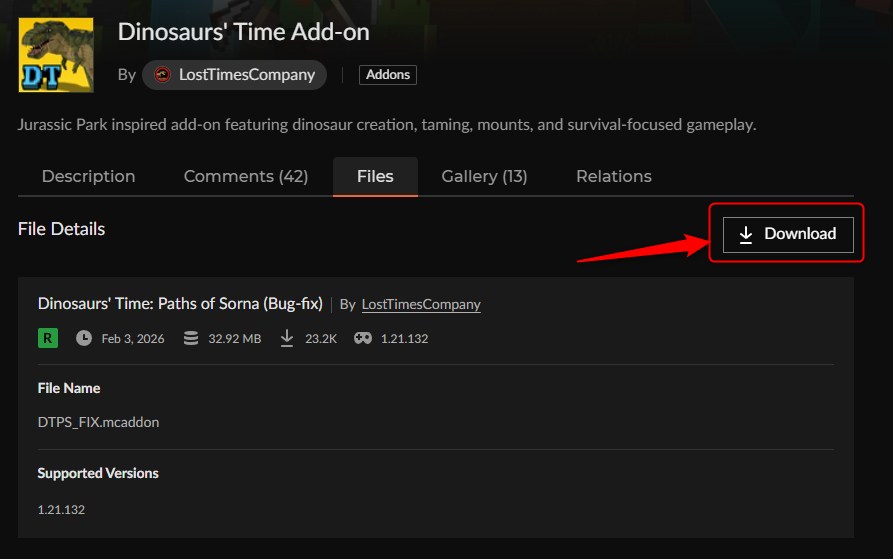The width and height of the screenshot is (893, 559).
Task: Open underlined LostTimesCompany link beside file title
Action: 420,304
